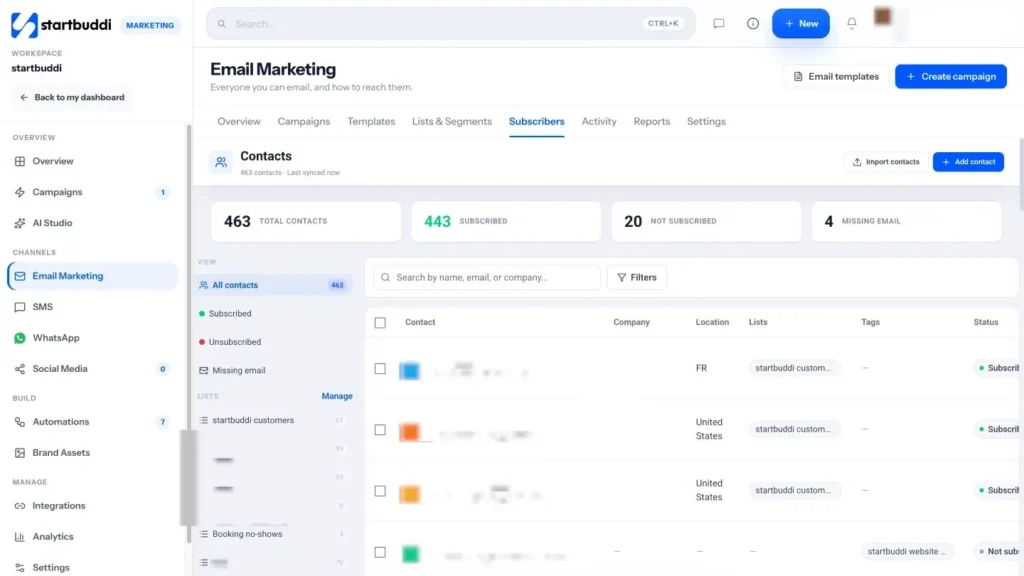
Task: Click the 20 Not Subscribed card
Action: pos(706,221)
